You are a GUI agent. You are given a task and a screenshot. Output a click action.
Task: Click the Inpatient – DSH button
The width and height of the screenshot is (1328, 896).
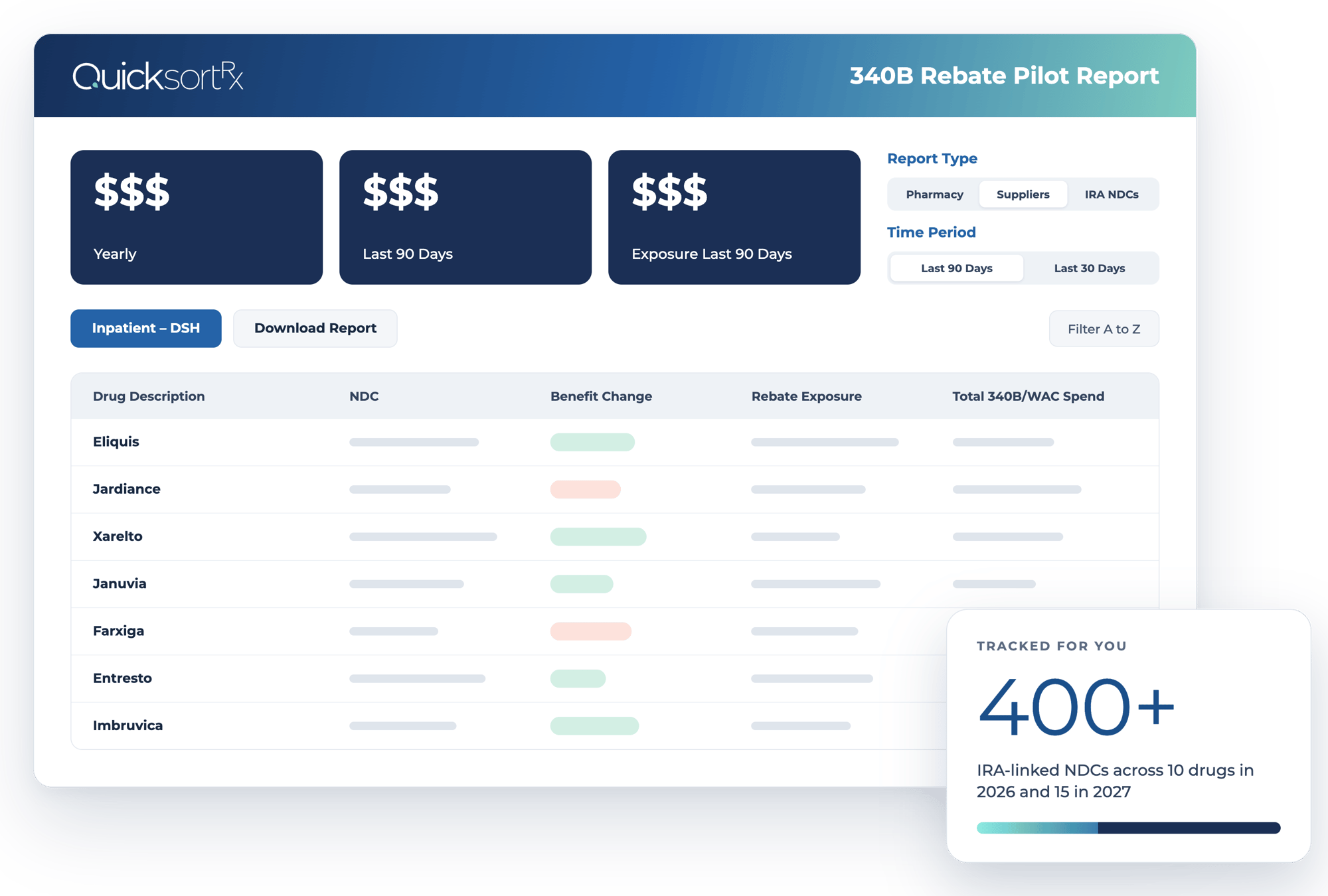(x=146, y=329)
